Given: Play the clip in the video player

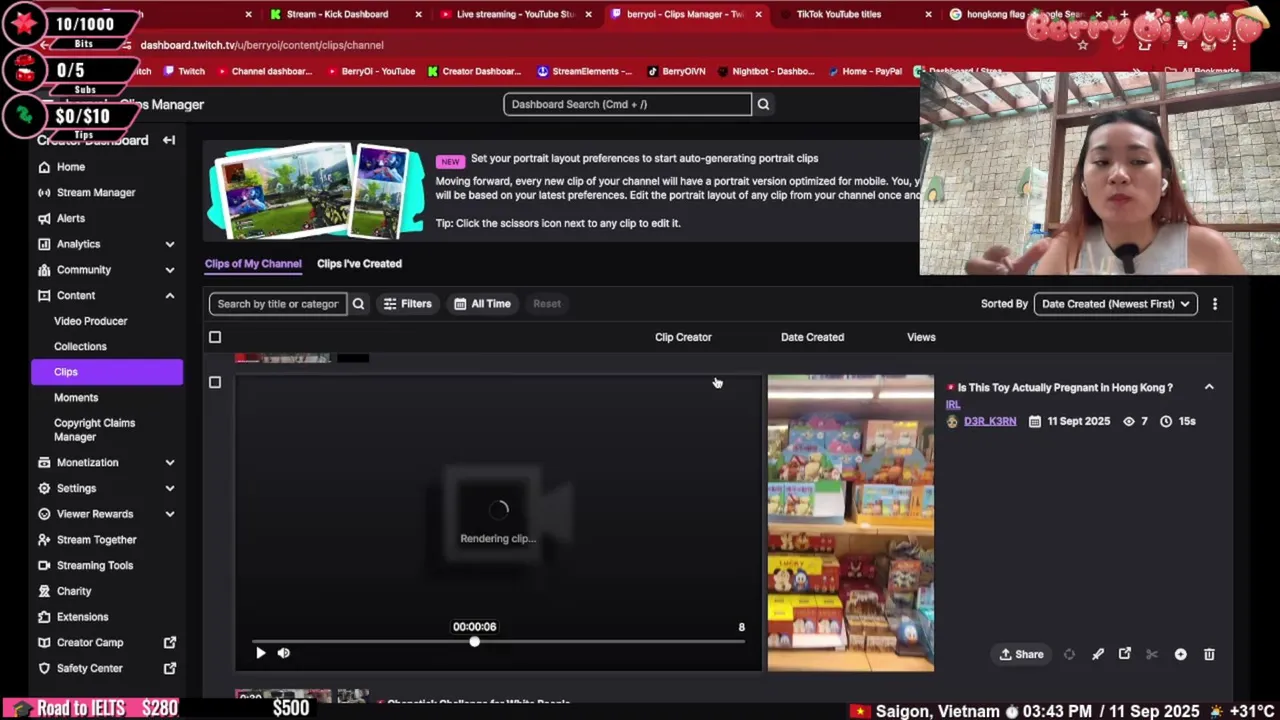Looking at the screenshot, I should click(260, 653).
